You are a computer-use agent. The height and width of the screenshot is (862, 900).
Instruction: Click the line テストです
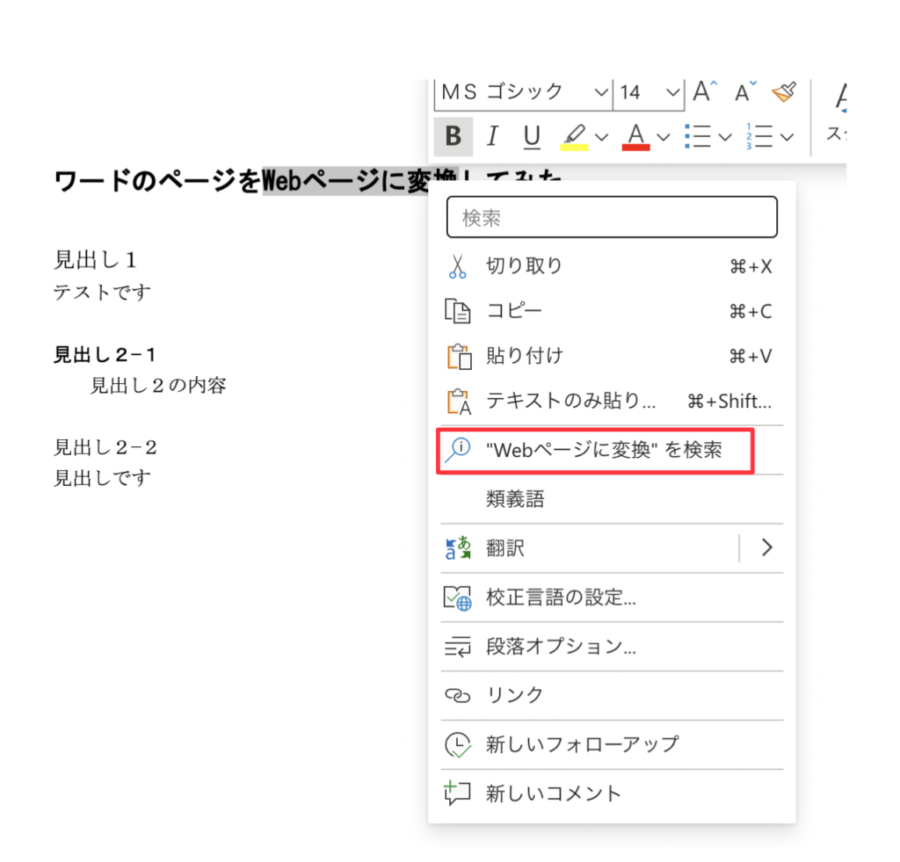point(102,292)
